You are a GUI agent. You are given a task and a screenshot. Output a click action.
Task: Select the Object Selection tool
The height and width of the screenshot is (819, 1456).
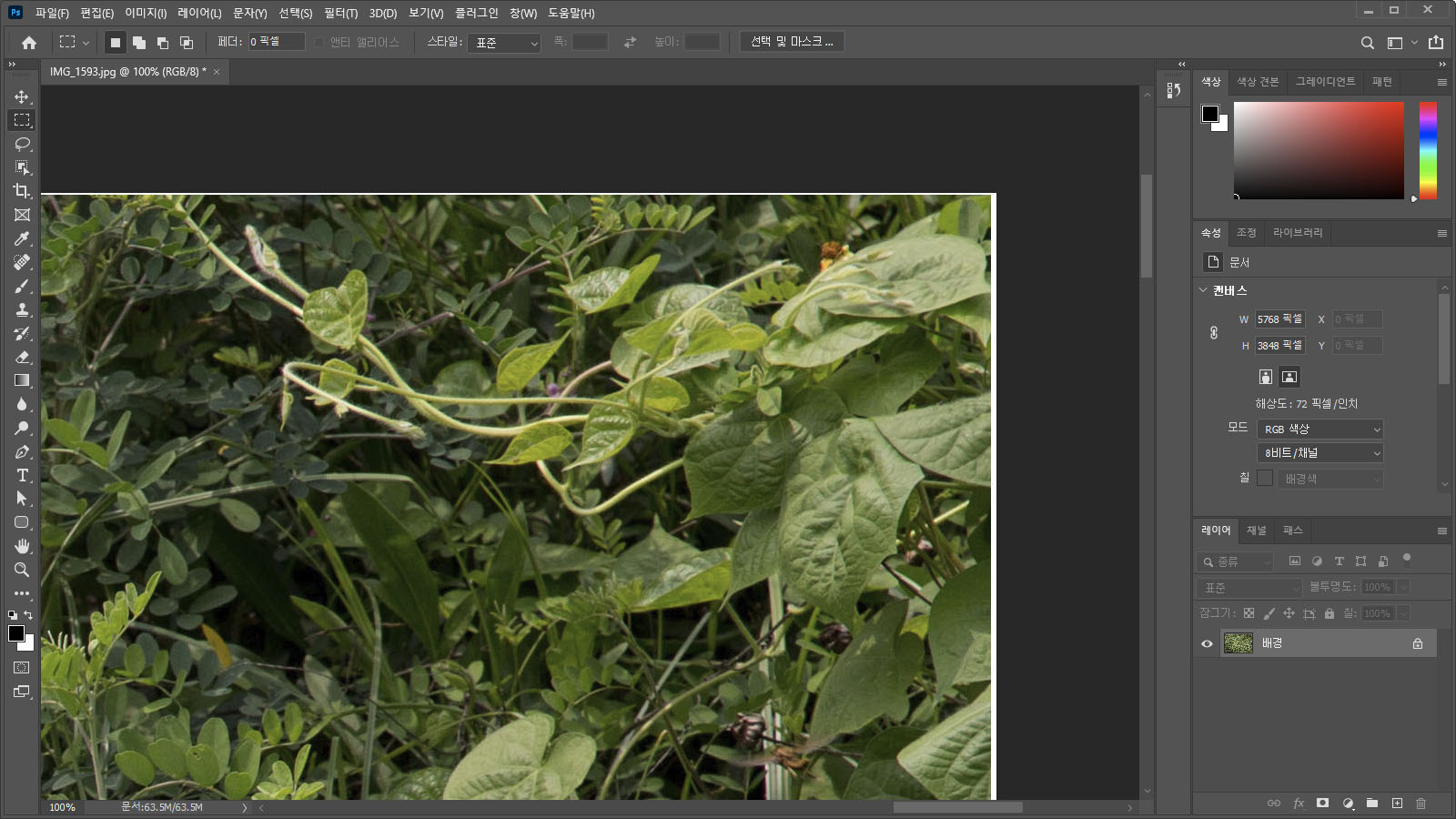pos(22,167)
